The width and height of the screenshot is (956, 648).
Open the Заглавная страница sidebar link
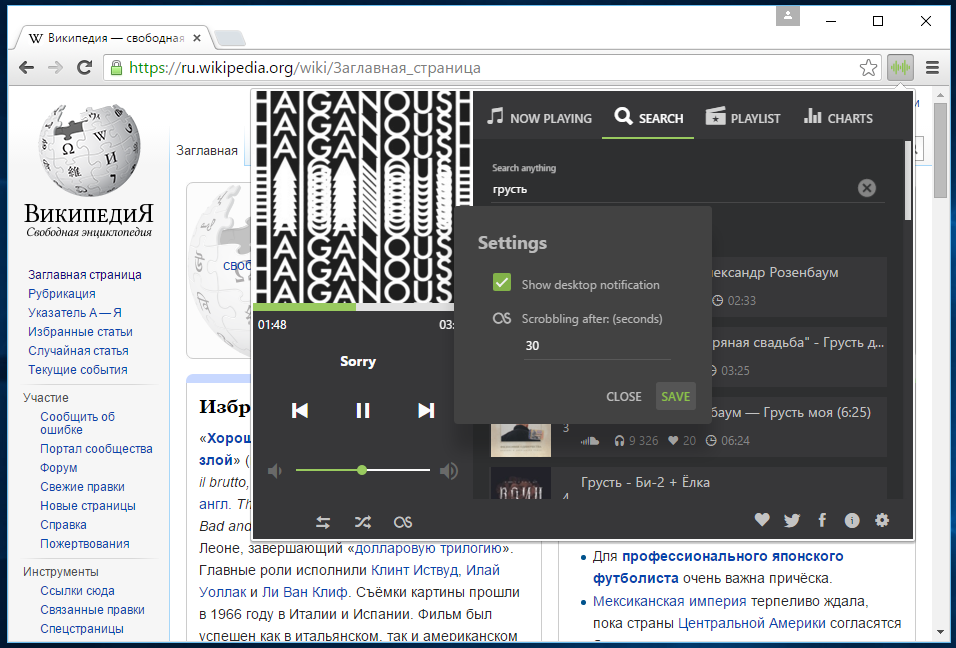click(85, 275)
